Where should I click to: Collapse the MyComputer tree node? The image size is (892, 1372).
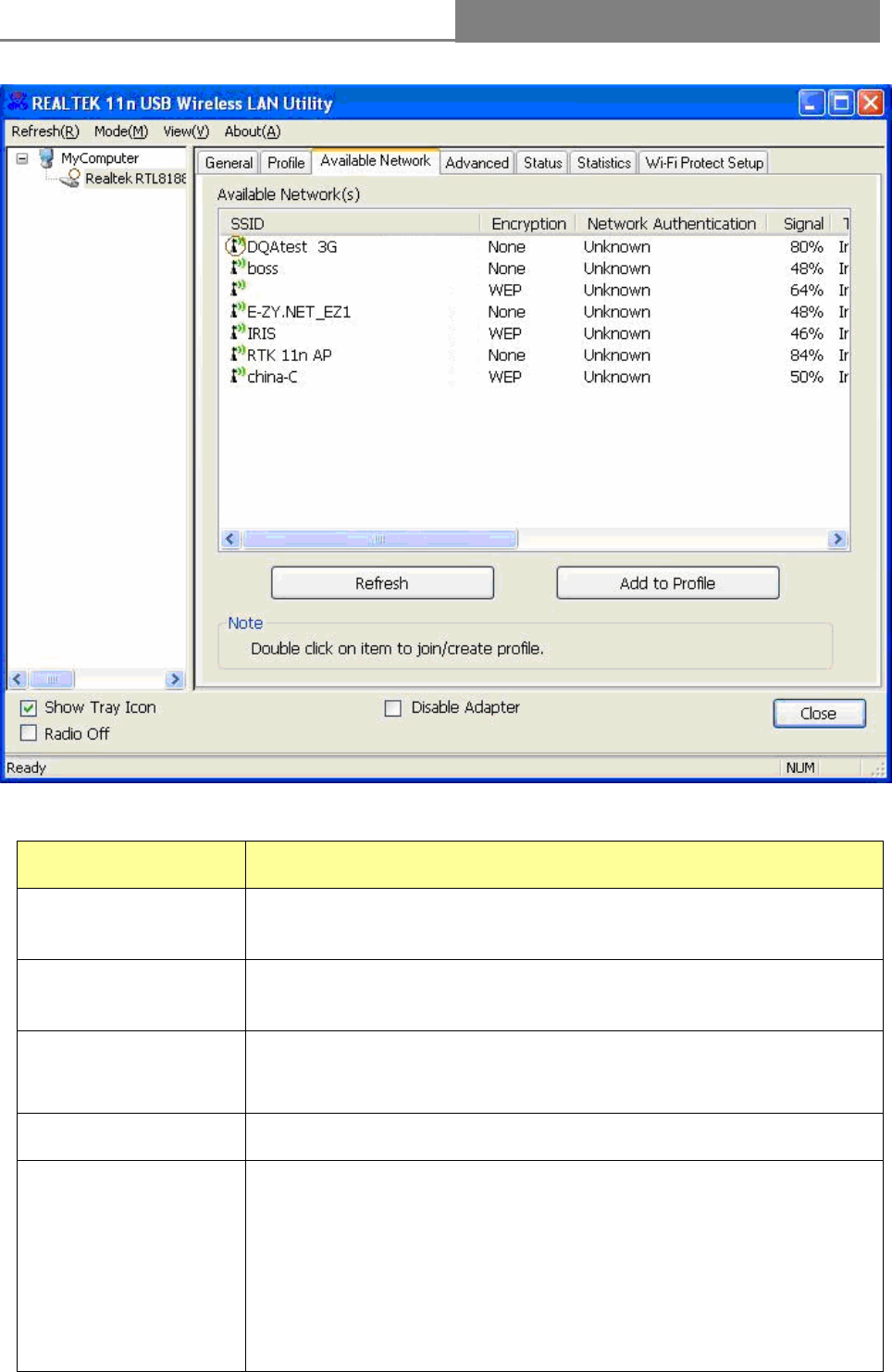[22, 158]
